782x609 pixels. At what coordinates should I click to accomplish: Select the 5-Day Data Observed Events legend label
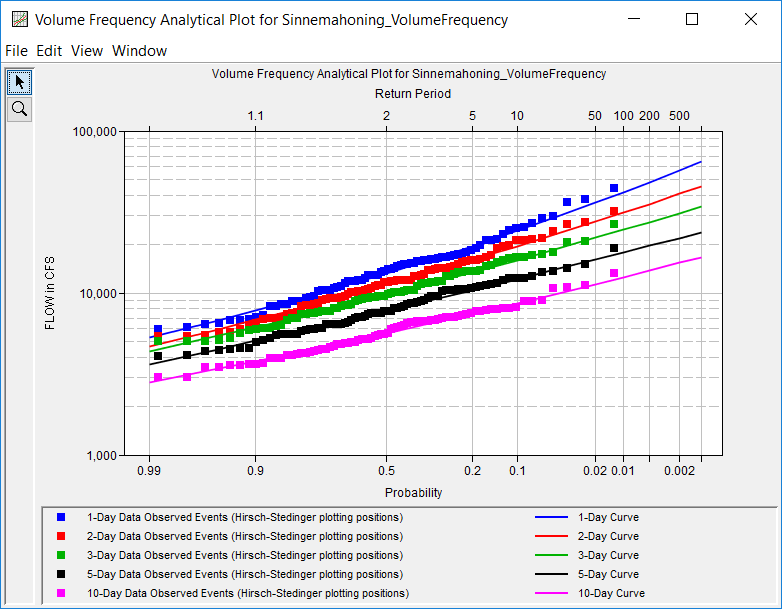pos(245,574)
